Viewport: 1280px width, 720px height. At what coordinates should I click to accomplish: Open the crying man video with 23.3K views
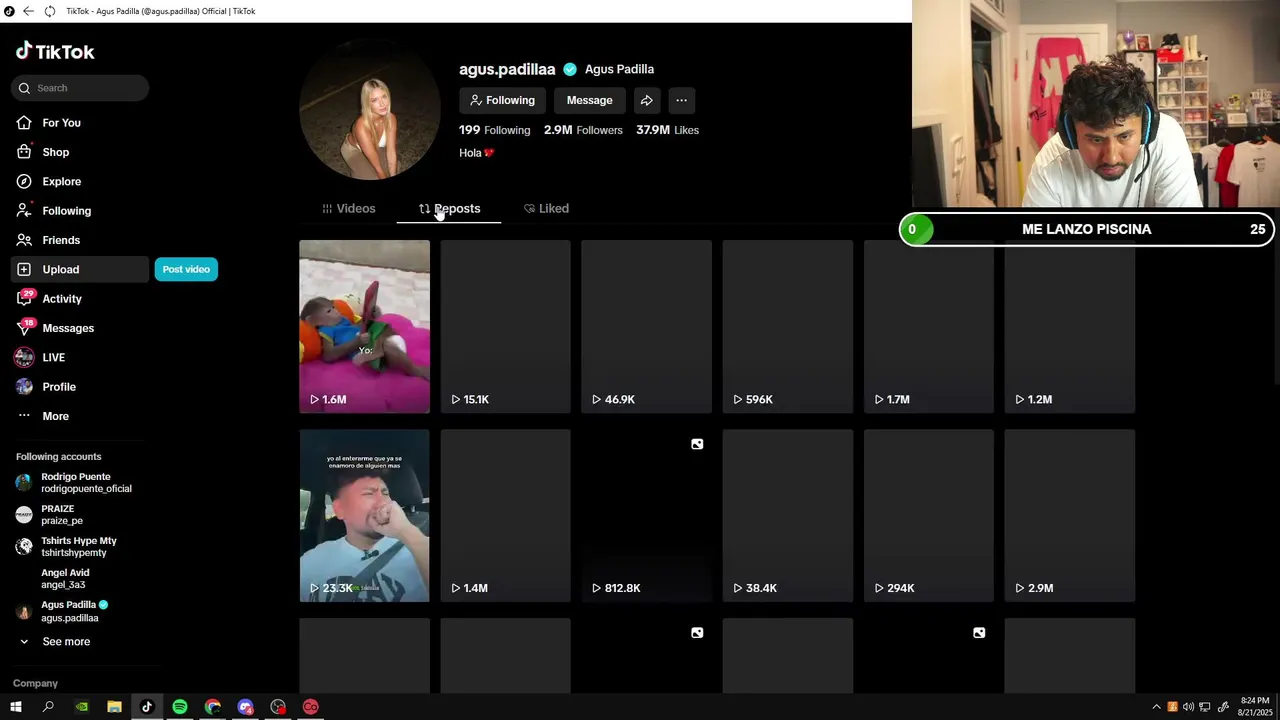[365, 516]
